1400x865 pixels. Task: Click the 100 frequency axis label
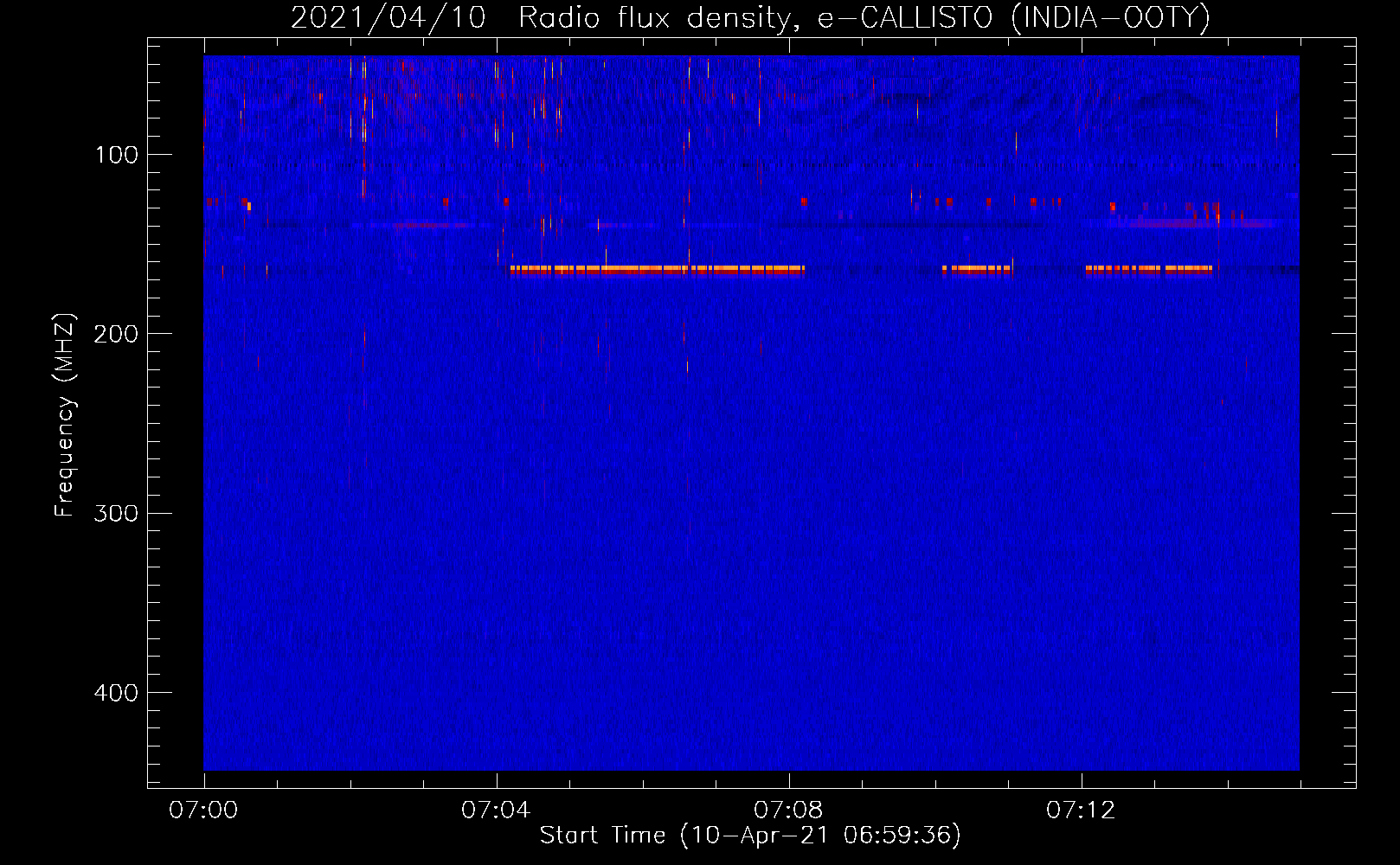click(x=117, y=155)
